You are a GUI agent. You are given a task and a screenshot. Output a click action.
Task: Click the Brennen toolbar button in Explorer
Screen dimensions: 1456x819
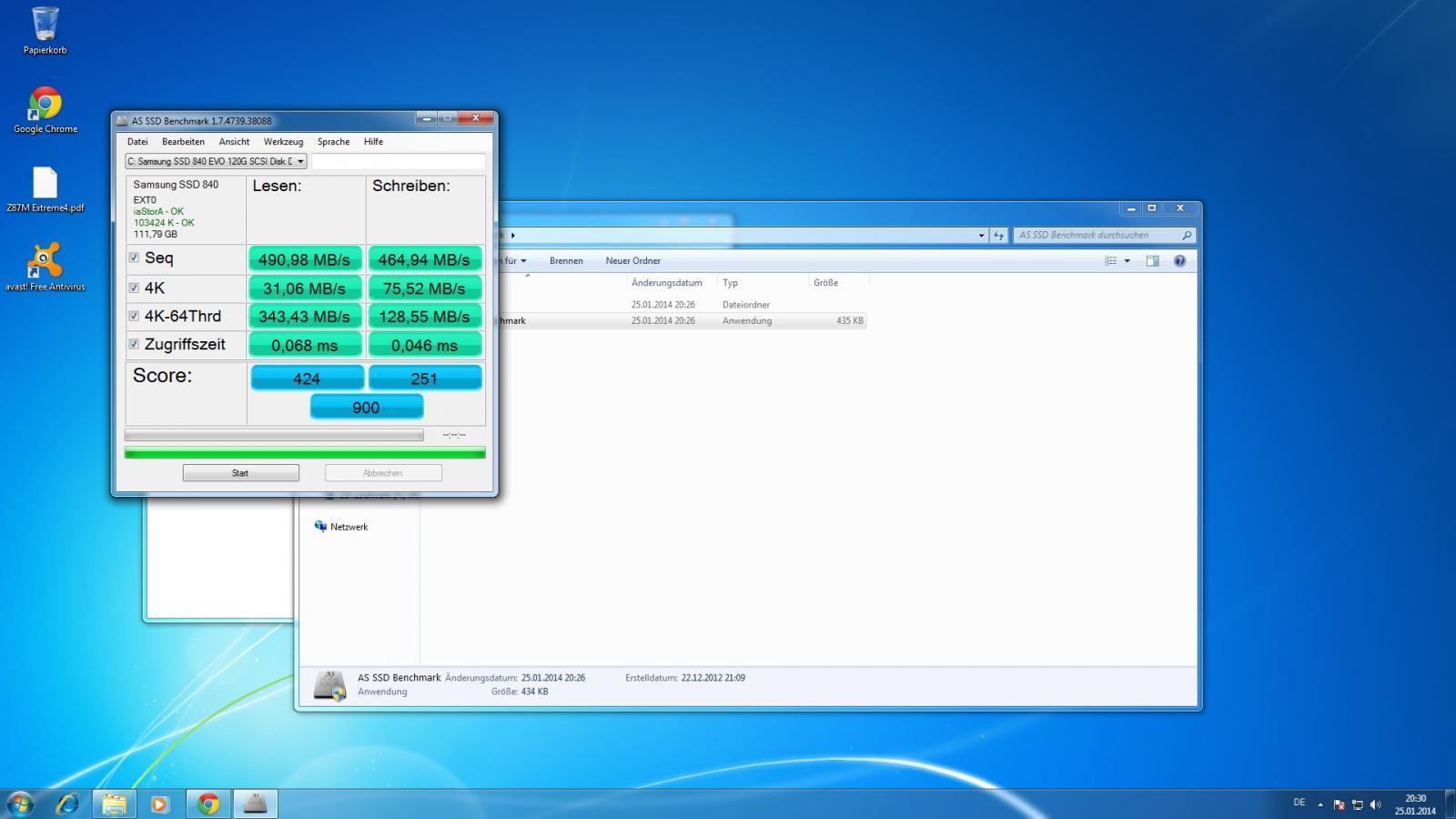[566, 261]
